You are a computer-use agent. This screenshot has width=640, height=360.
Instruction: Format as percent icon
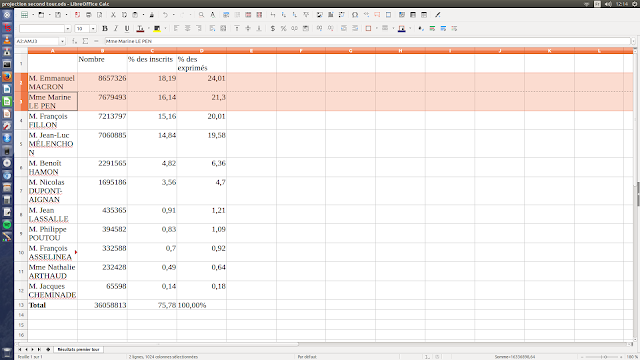(283, 28)
